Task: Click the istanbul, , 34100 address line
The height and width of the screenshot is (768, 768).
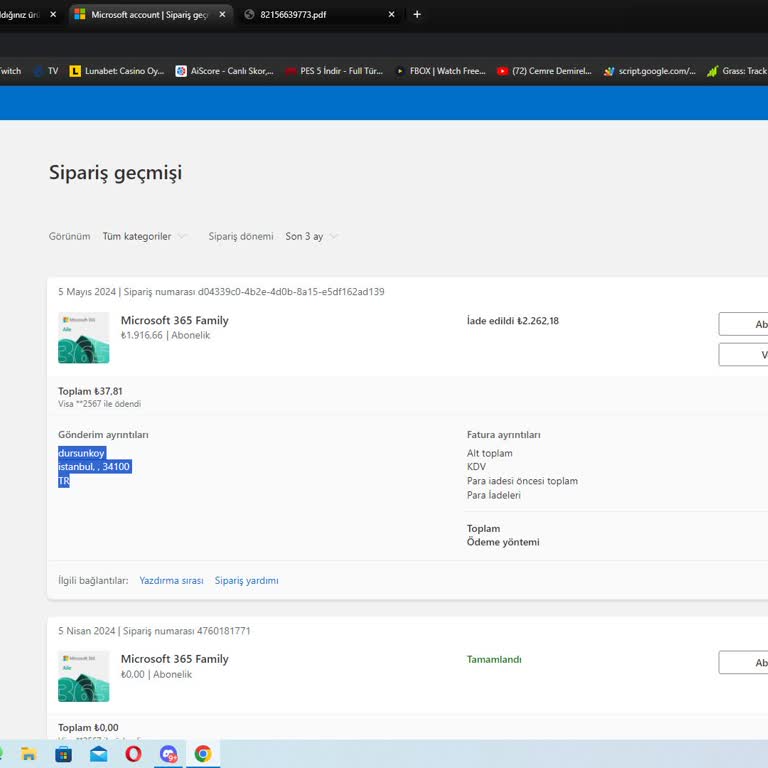Action: [94, 467]
